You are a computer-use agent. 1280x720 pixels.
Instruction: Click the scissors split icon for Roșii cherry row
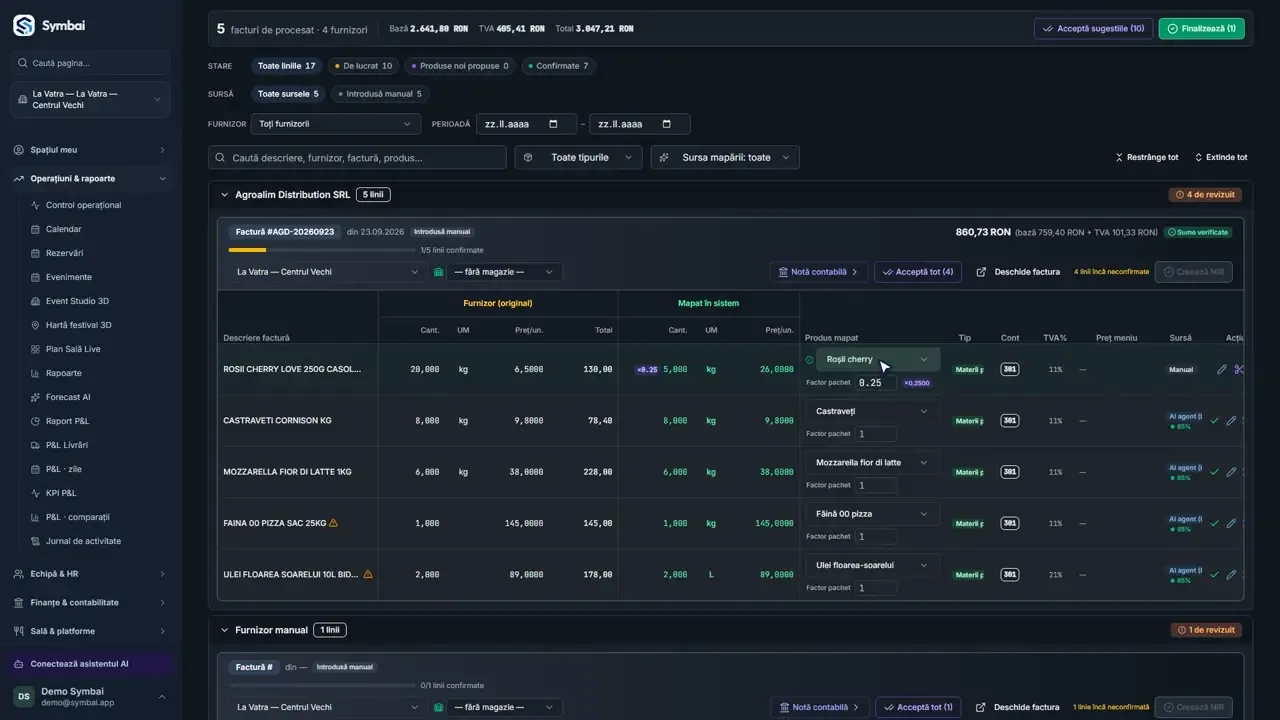(1239, 369)
